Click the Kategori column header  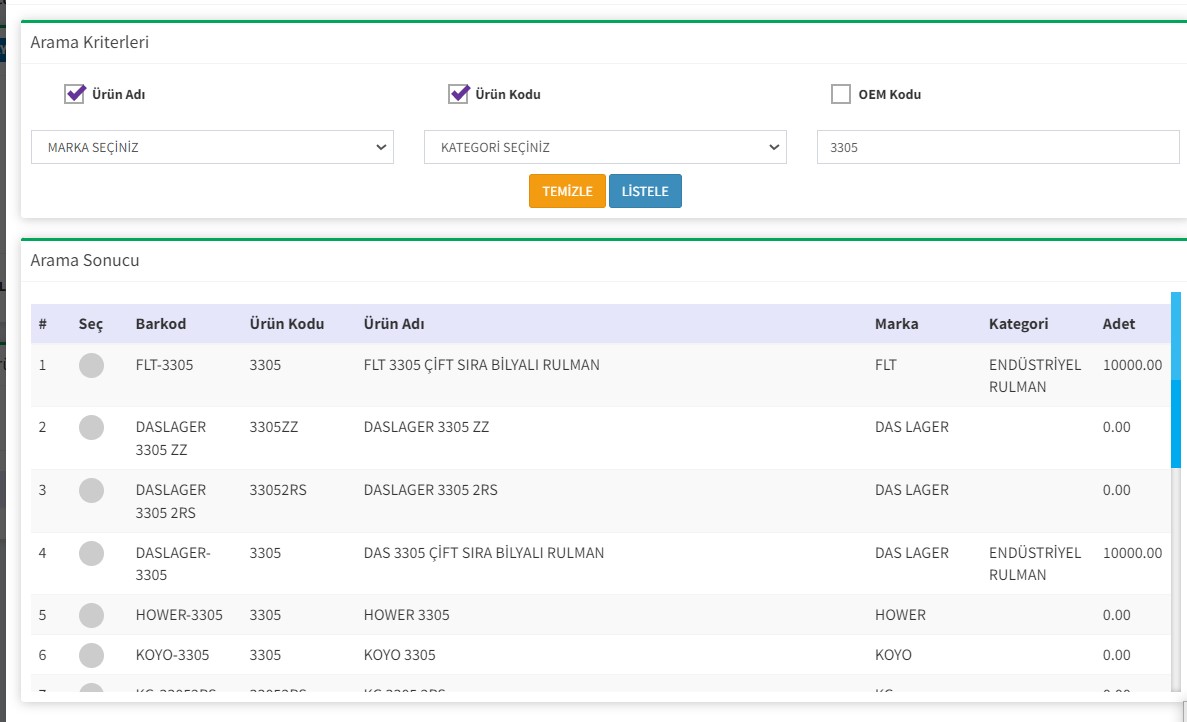1018,324
